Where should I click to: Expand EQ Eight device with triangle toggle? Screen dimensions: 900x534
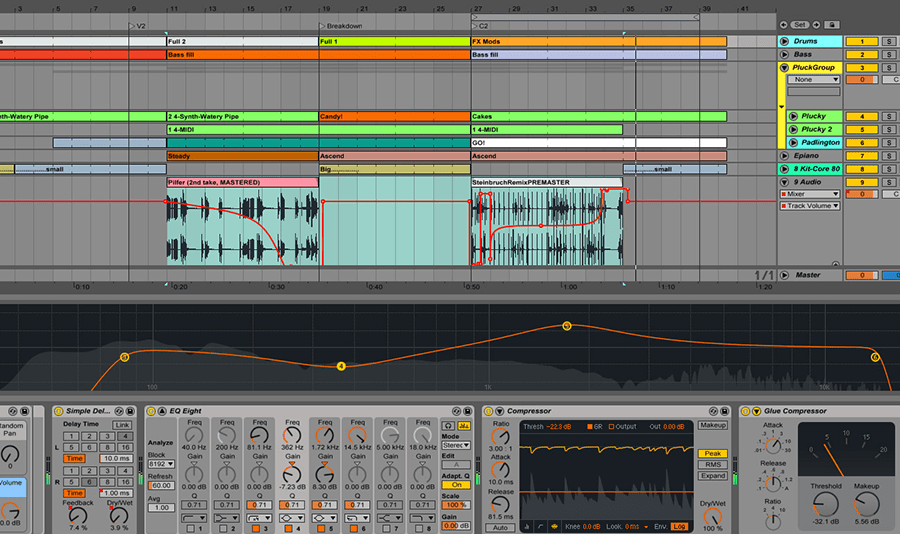pos(162,411)
